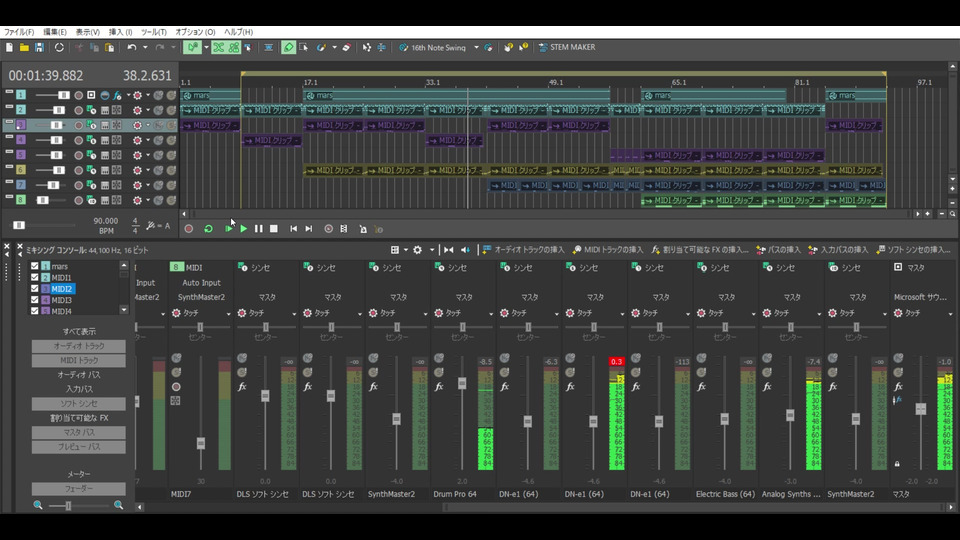960x540 pixels.
Task: Click the mixer settings gear icon
Action: click(x=417, y=250)
